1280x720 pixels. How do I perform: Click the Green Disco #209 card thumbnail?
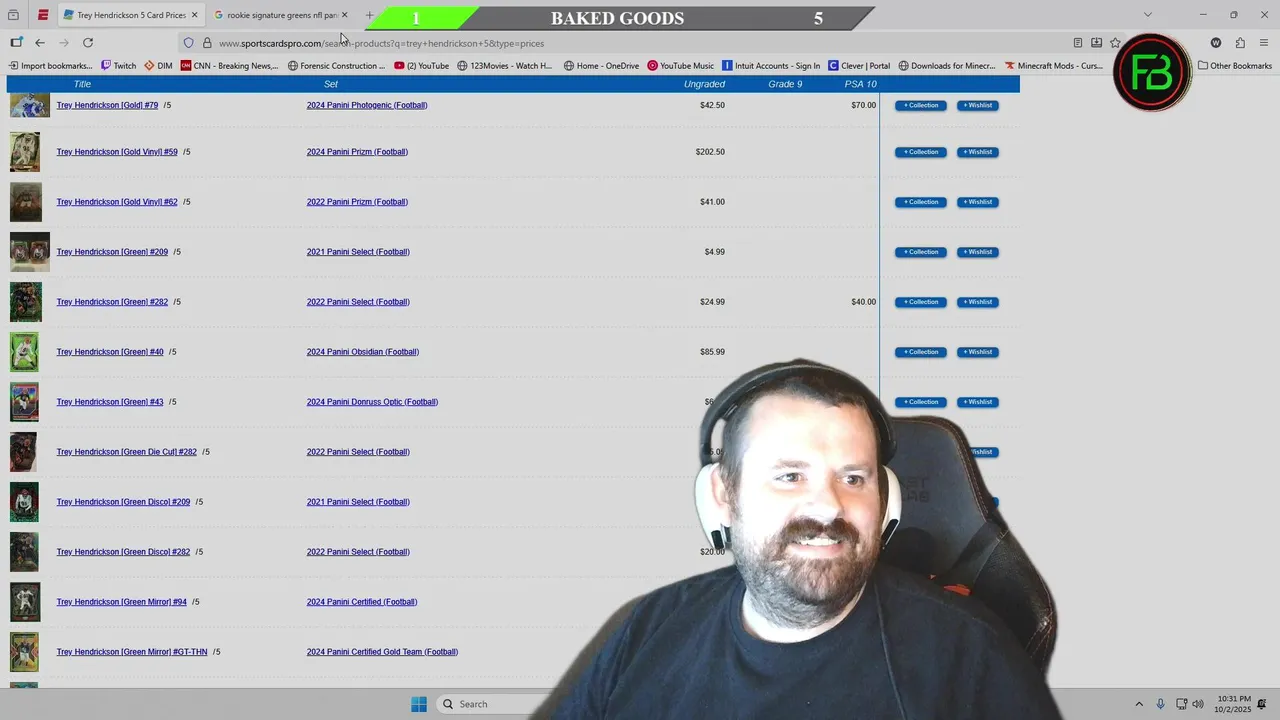25,502
